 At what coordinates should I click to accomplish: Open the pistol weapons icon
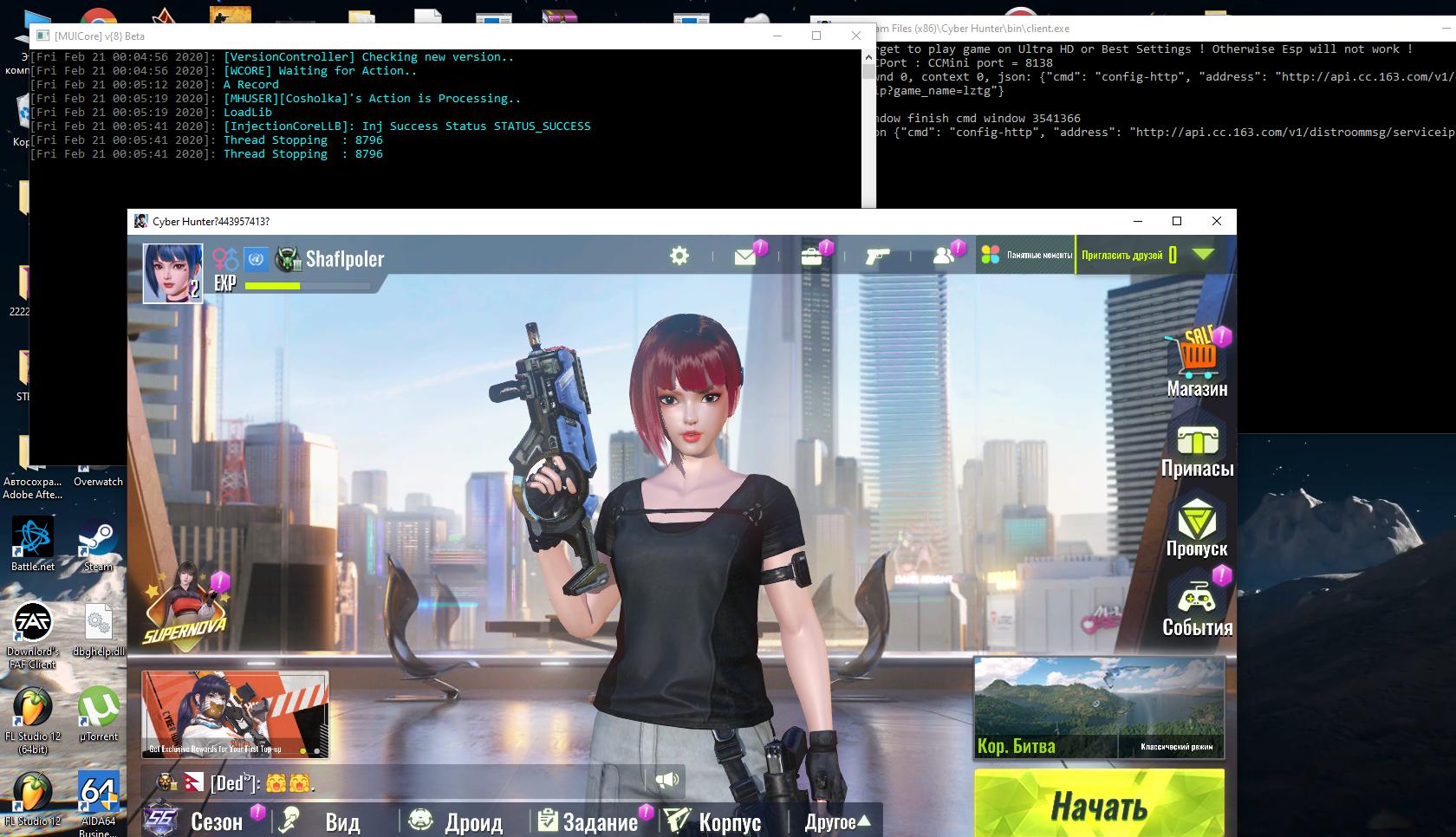pyautogui.click(x=877, y=256)
